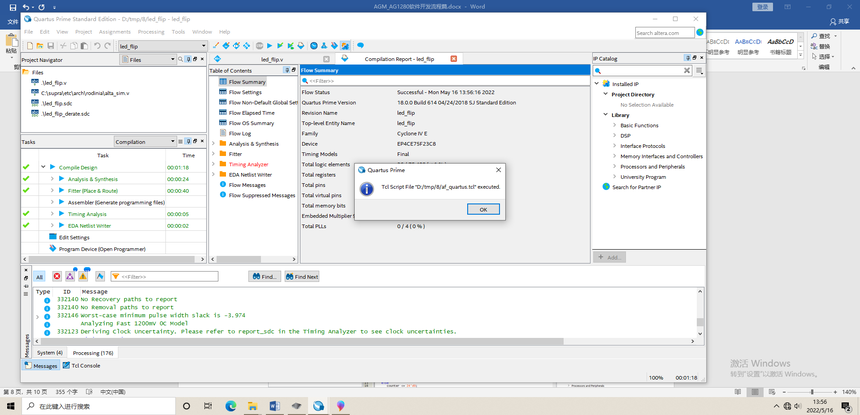The image size is (860, 415).
Task: Toggle the pin icon on Project Navigator panel
Action: point(188,59)
